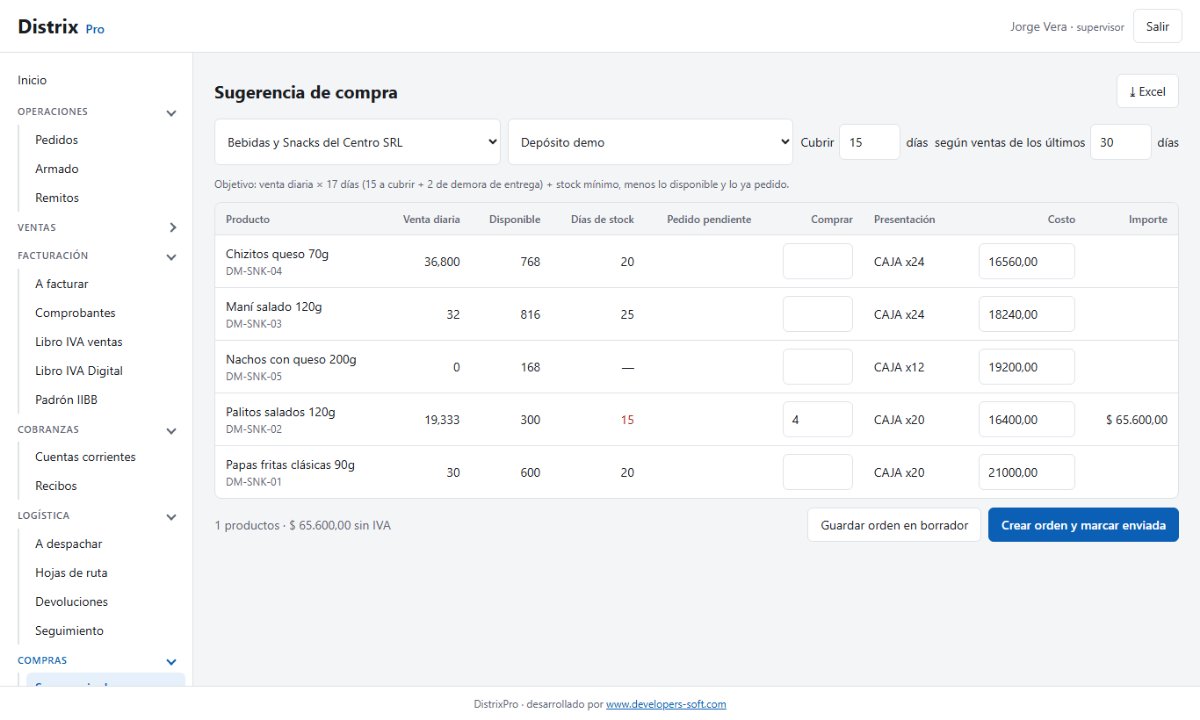Click the user name Jorge Vera
Screen dimensions: 1200x720
pos(1039,27)
